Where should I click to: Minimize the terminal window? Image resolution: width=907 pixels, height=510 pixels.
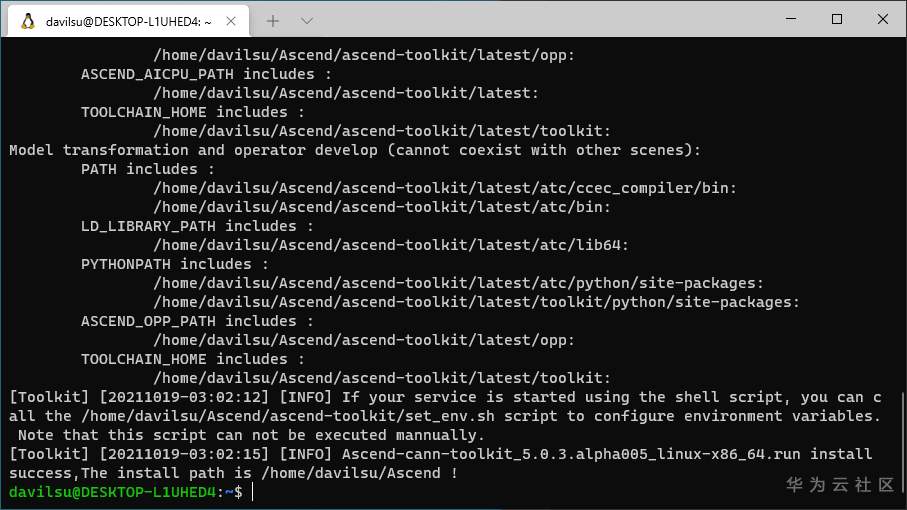pyautogui.click(x=790, y=20)
